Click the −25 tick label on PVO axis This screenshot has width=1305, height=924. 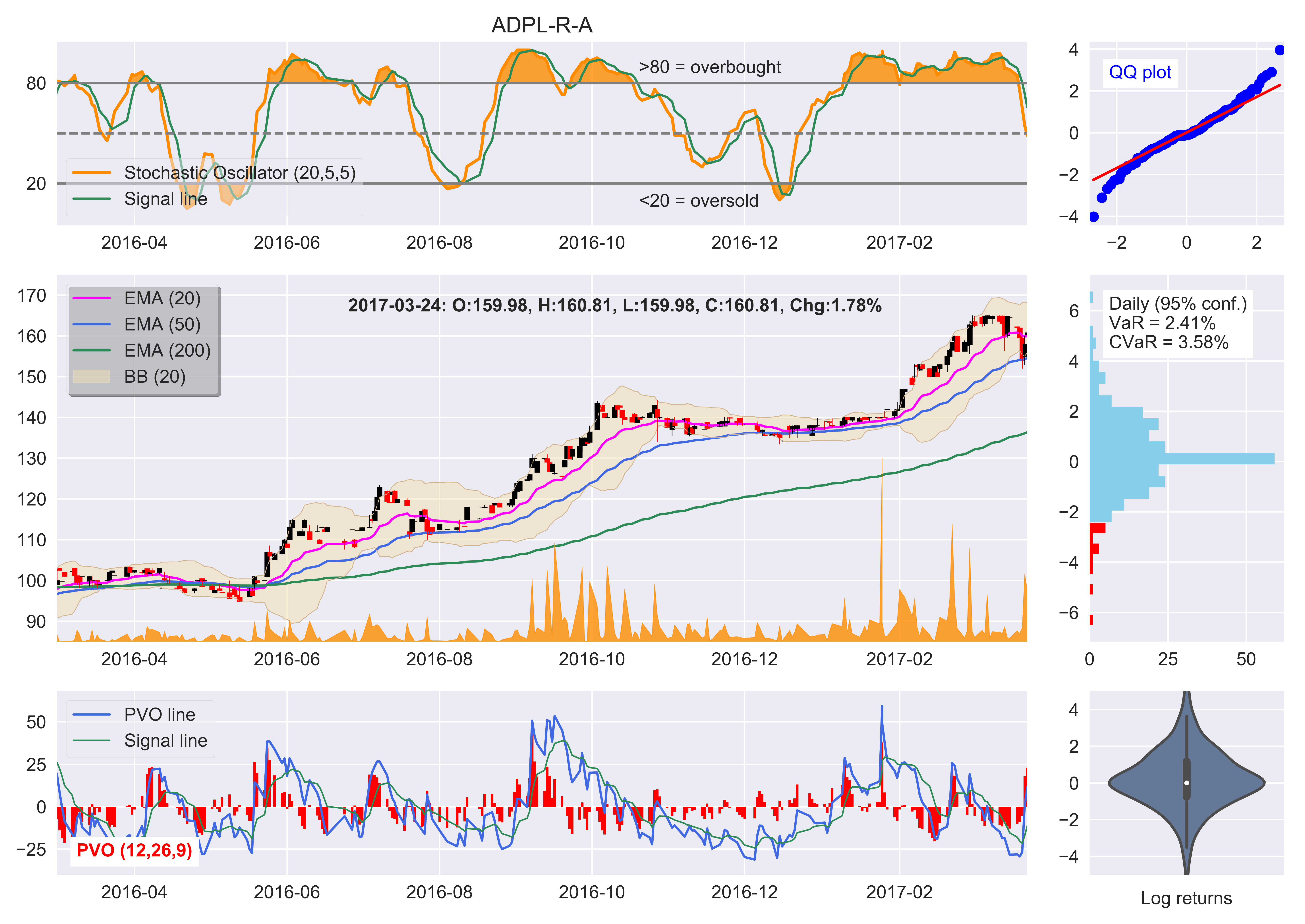pos(31,850)
